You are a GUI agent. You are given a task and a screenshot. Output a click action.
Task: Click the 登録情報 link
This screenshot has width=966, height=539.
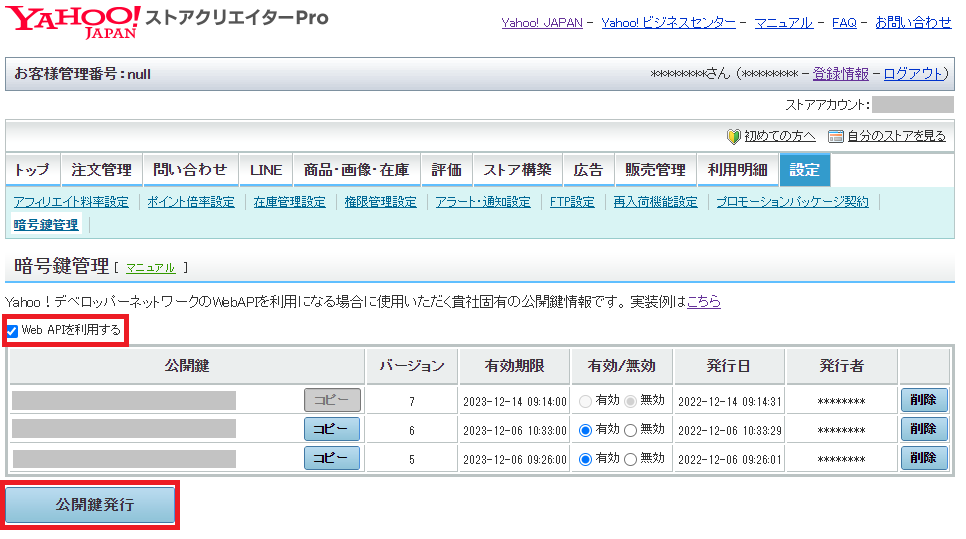(x=840, y=74)
